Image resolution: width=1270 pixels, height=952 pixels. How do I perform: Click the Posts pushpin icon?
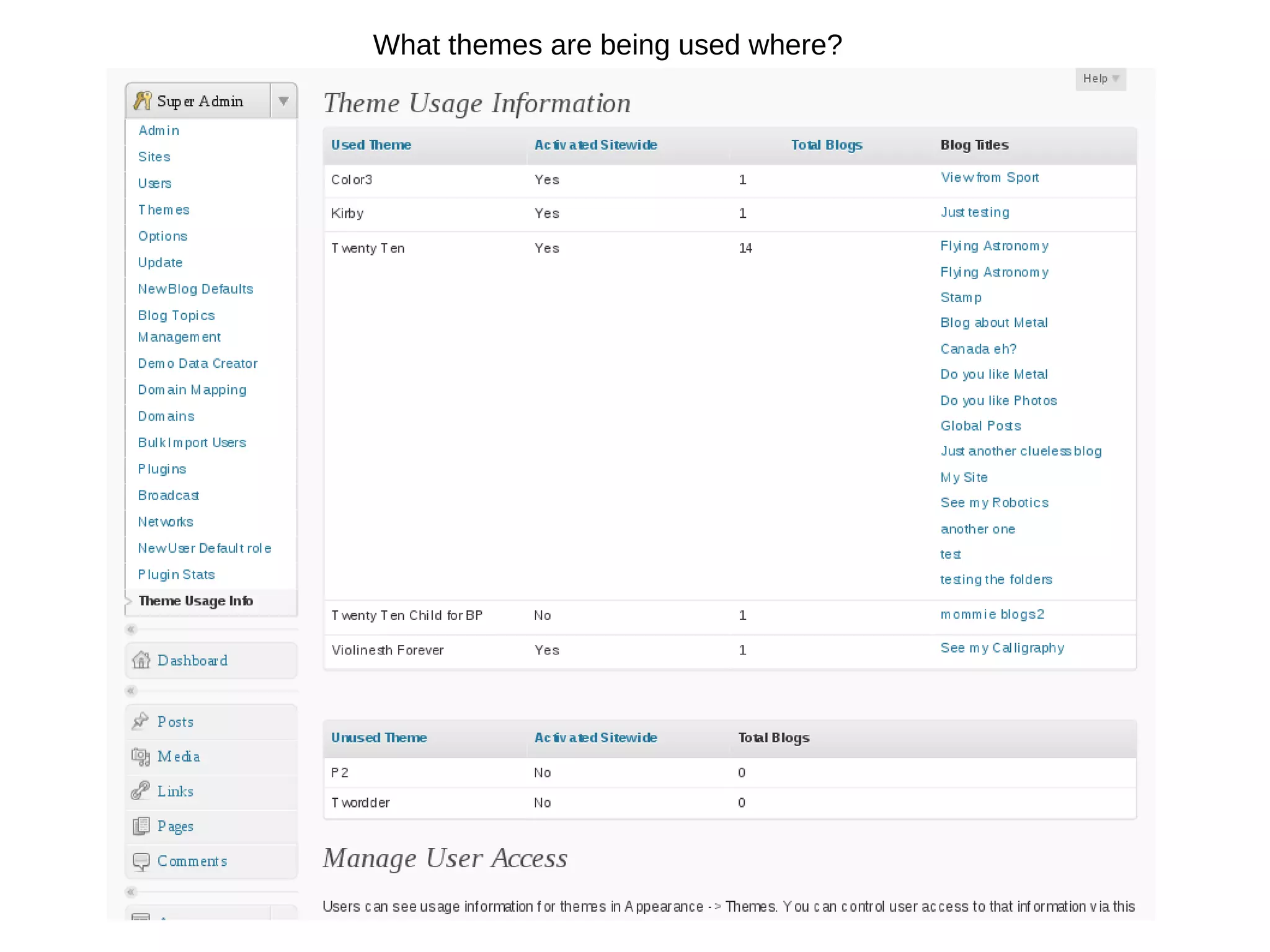tap(141, 721)
